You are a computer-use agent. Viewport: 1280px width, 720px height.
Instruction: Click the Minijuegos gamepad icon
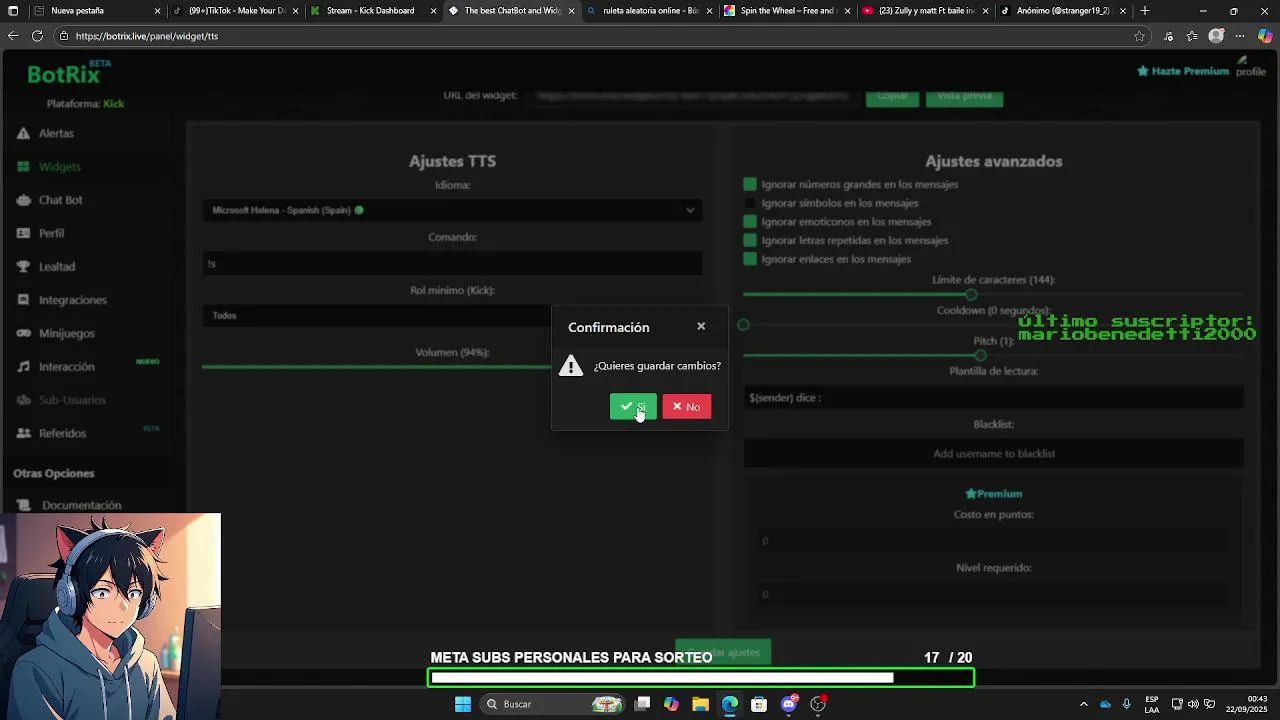23,333
